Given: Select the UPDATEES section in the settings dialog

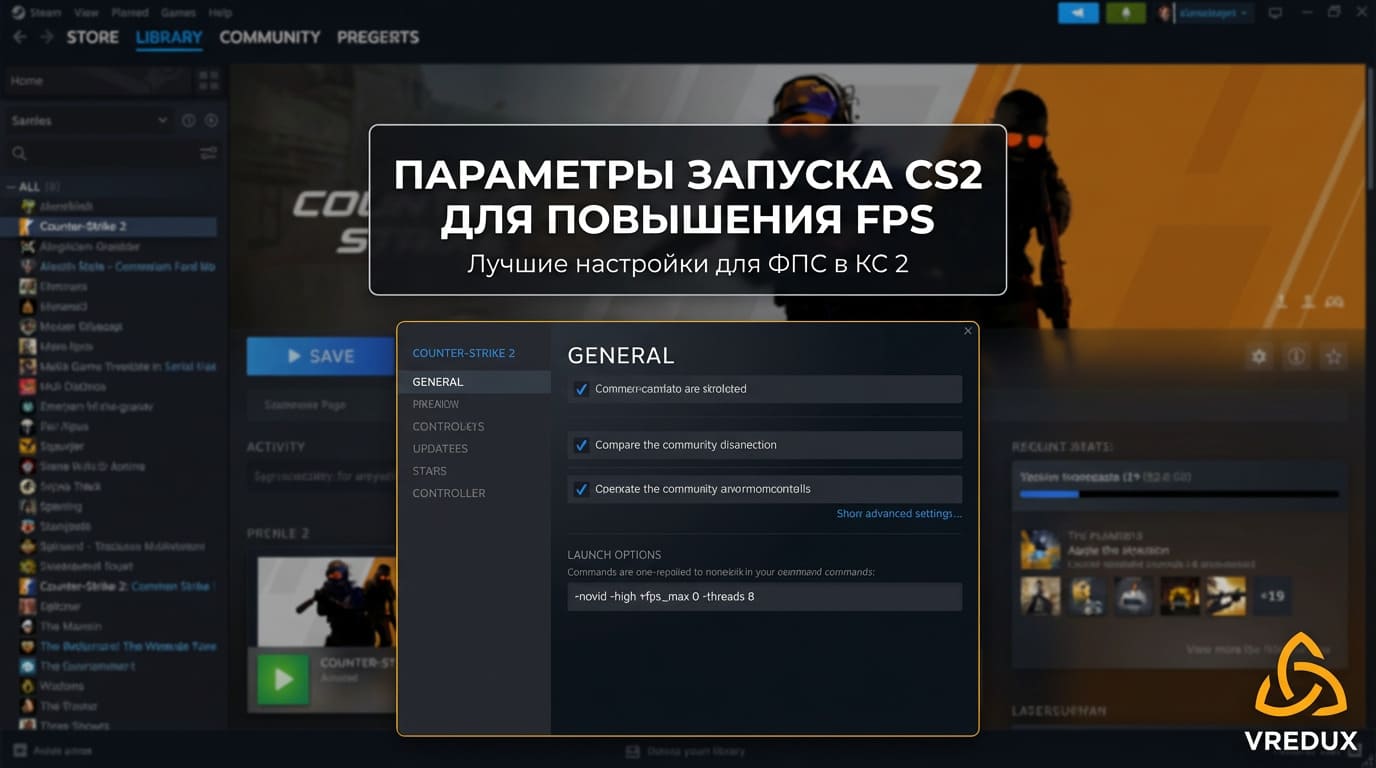Looking at the screenshot, I should click(x=440, y=448).
